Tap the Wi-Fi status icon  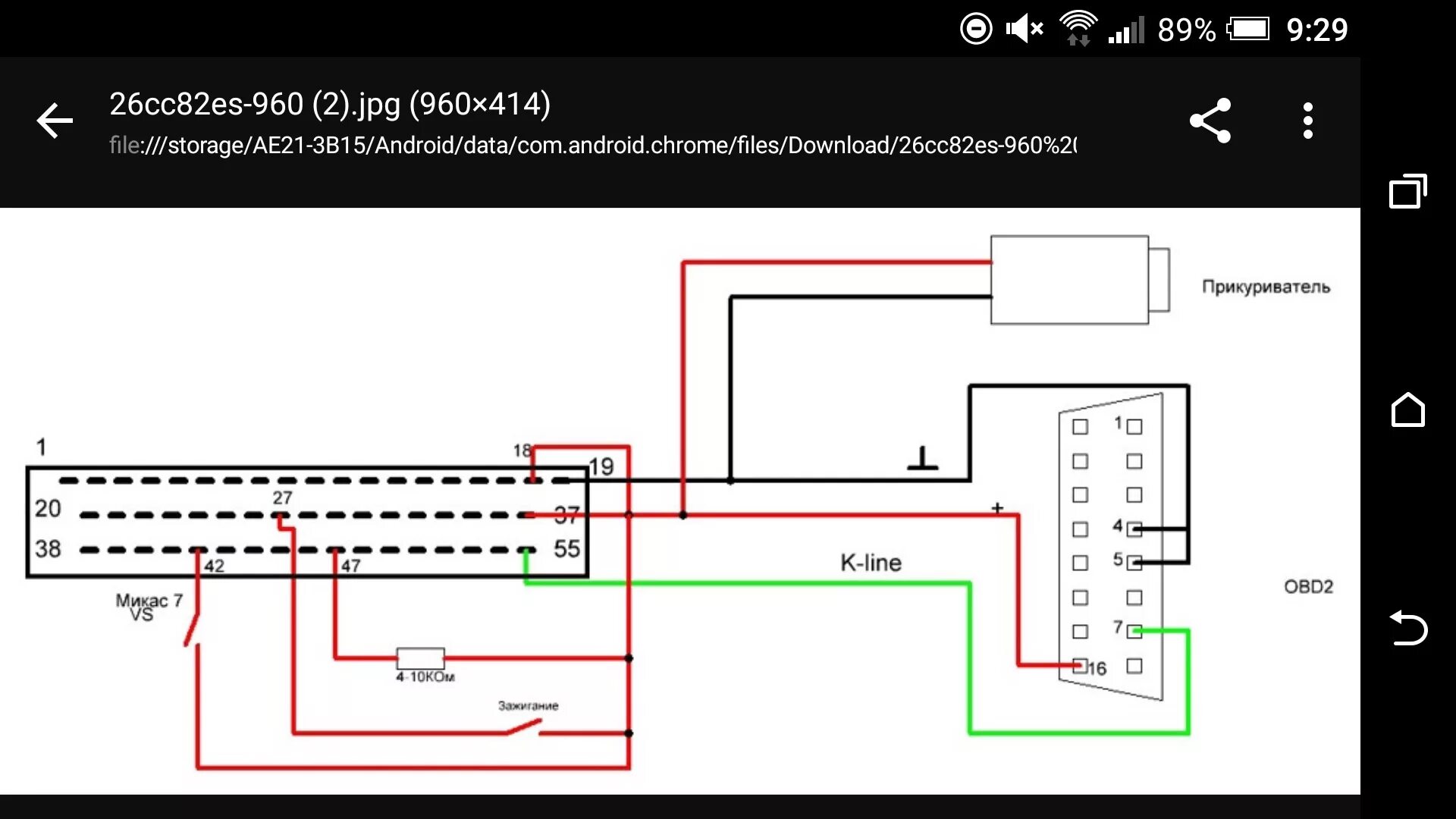[1078, 30]
